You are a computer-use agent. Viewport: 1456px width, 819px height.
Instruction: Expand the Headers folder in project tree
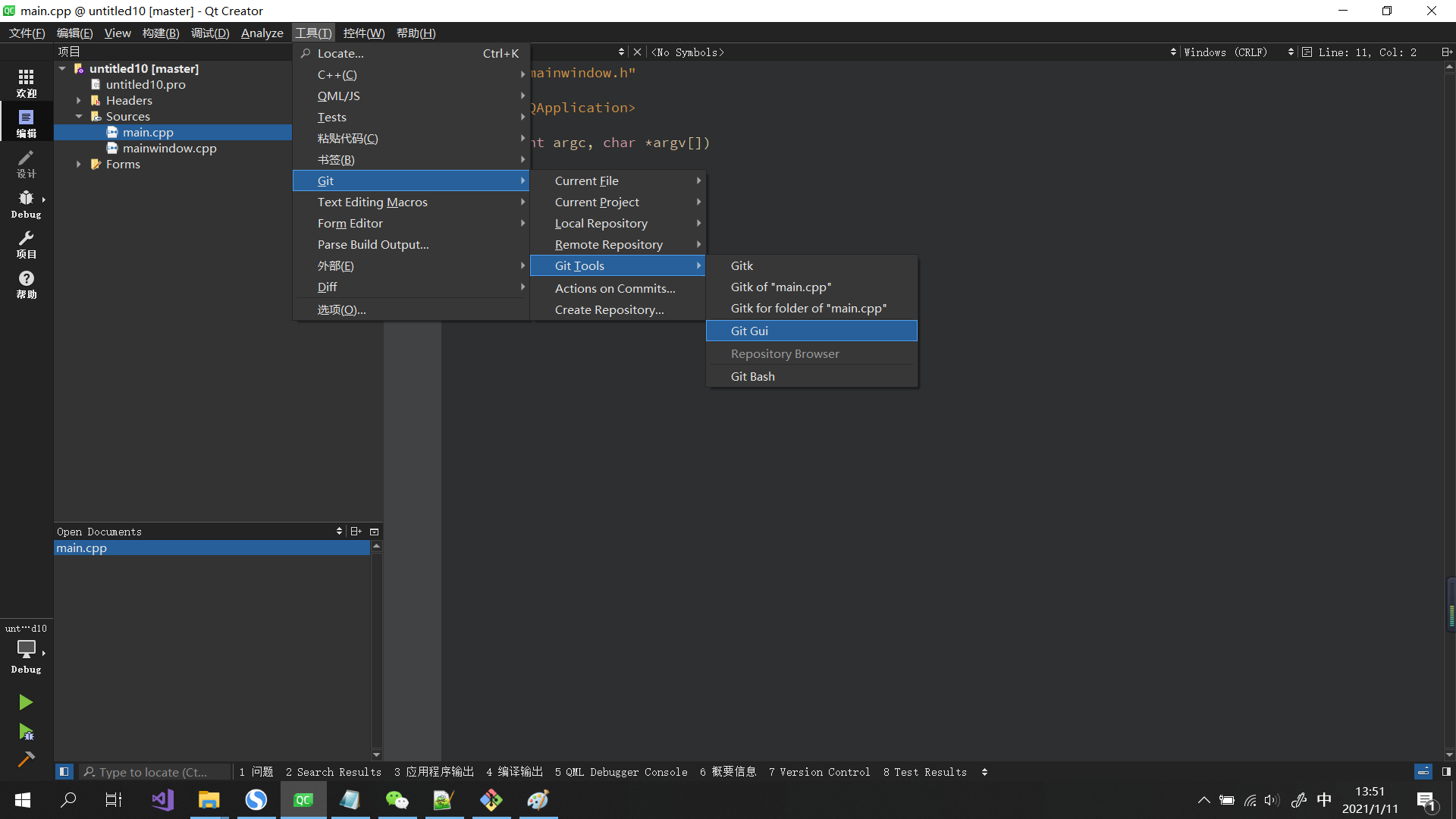pyautogui.click(x=79, y=100)
